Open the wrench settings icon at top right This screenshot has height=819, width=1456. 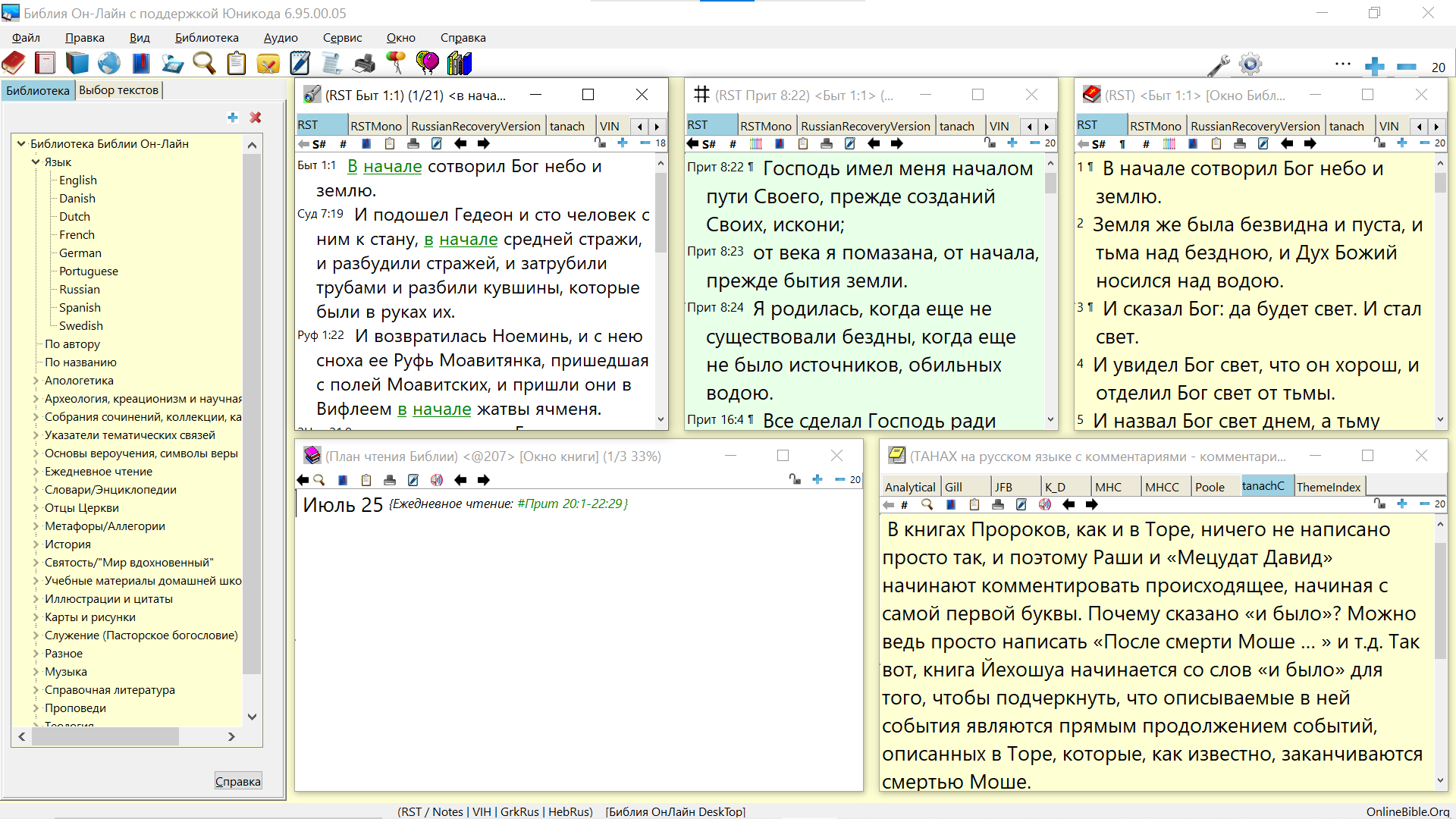[1219, 66]
